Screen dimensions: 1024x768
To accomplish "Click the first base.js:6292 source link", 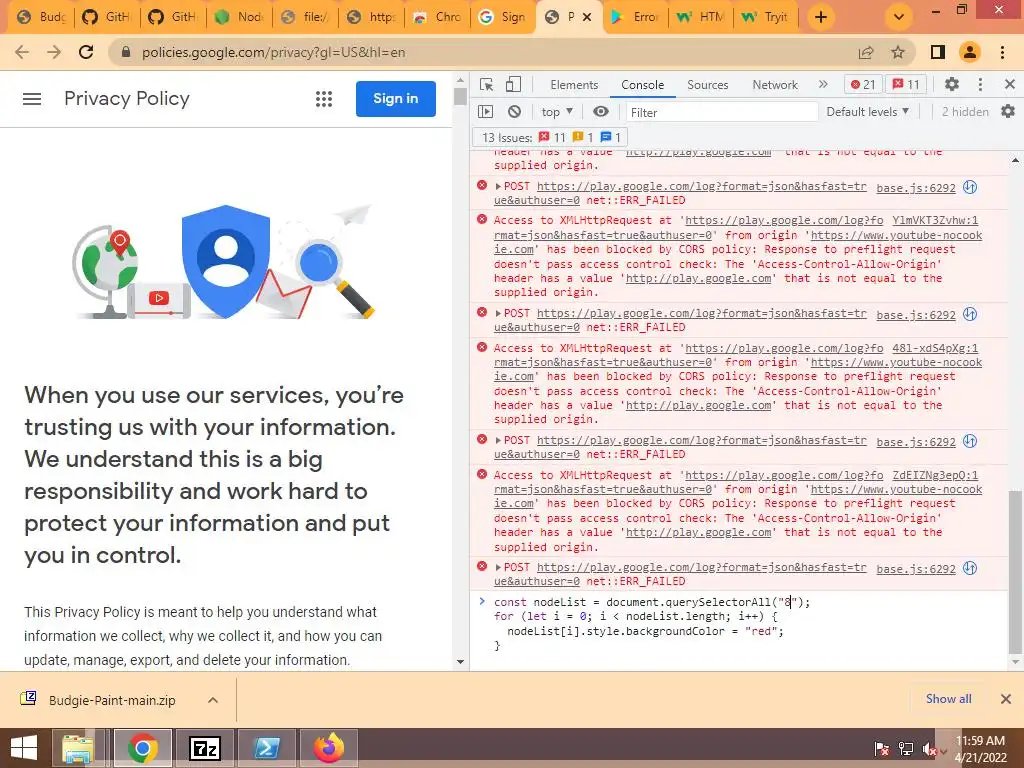I will coord(916,188).
